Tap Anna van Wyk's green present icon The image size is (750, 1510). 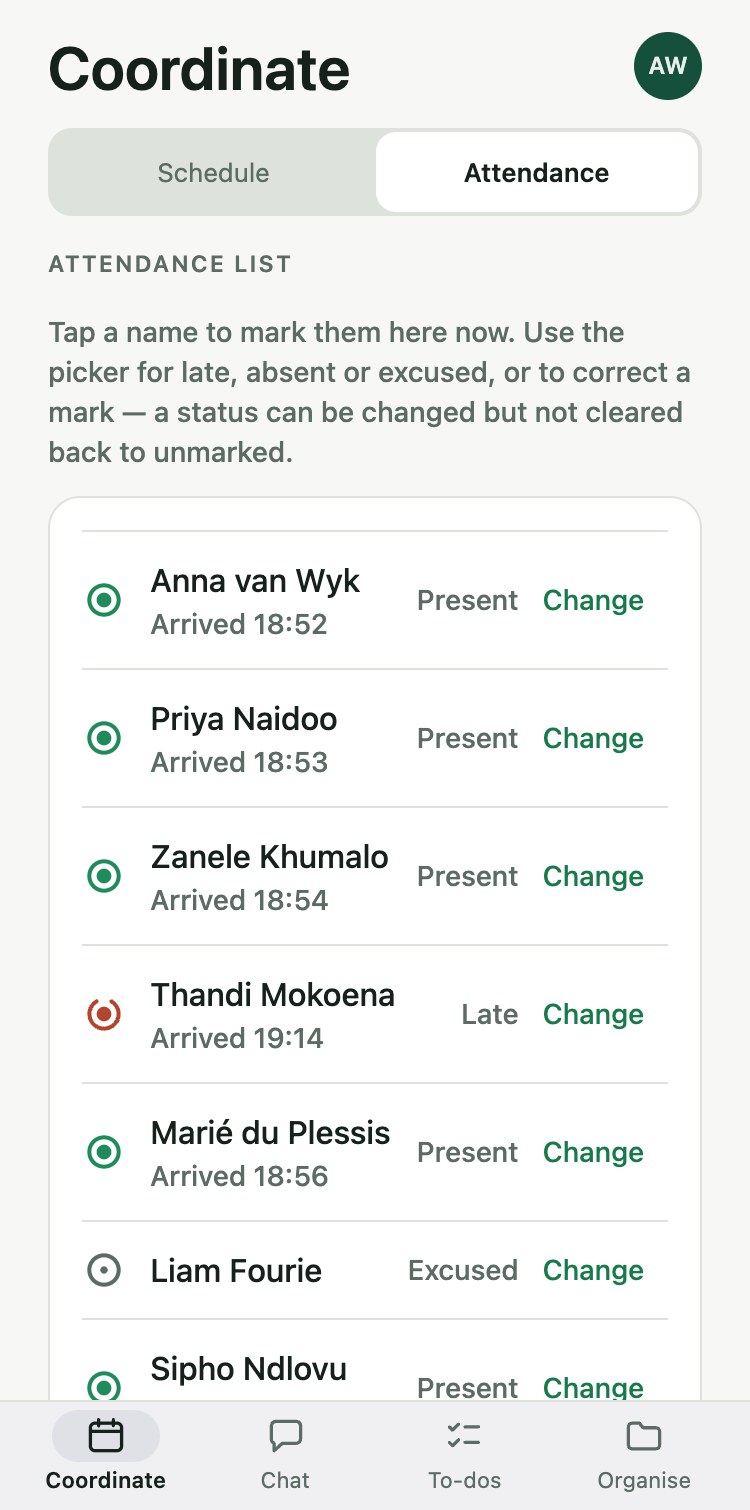click(104, 601)
